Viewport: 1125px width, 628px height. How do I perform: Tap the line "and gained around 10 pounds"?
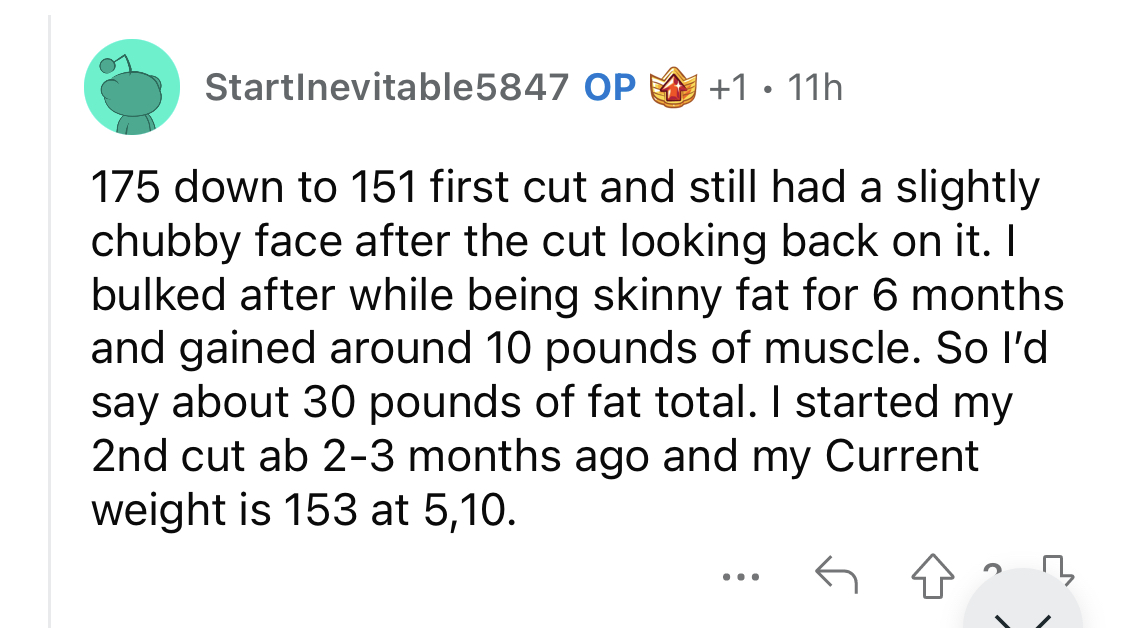tap(570, 349)
